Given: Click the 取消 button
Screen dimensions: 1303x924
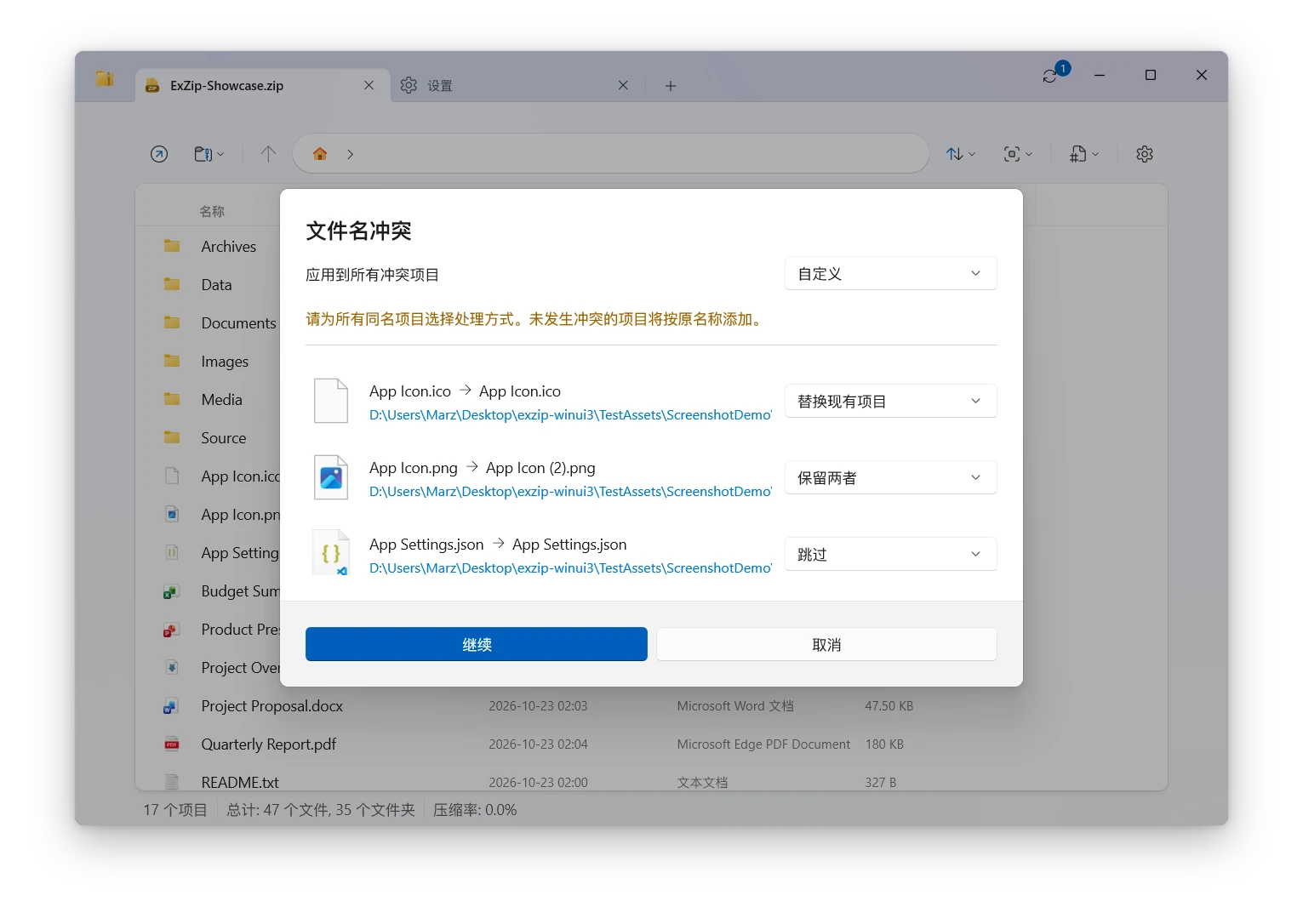Looking at the screenshot, I should (826, 644).
